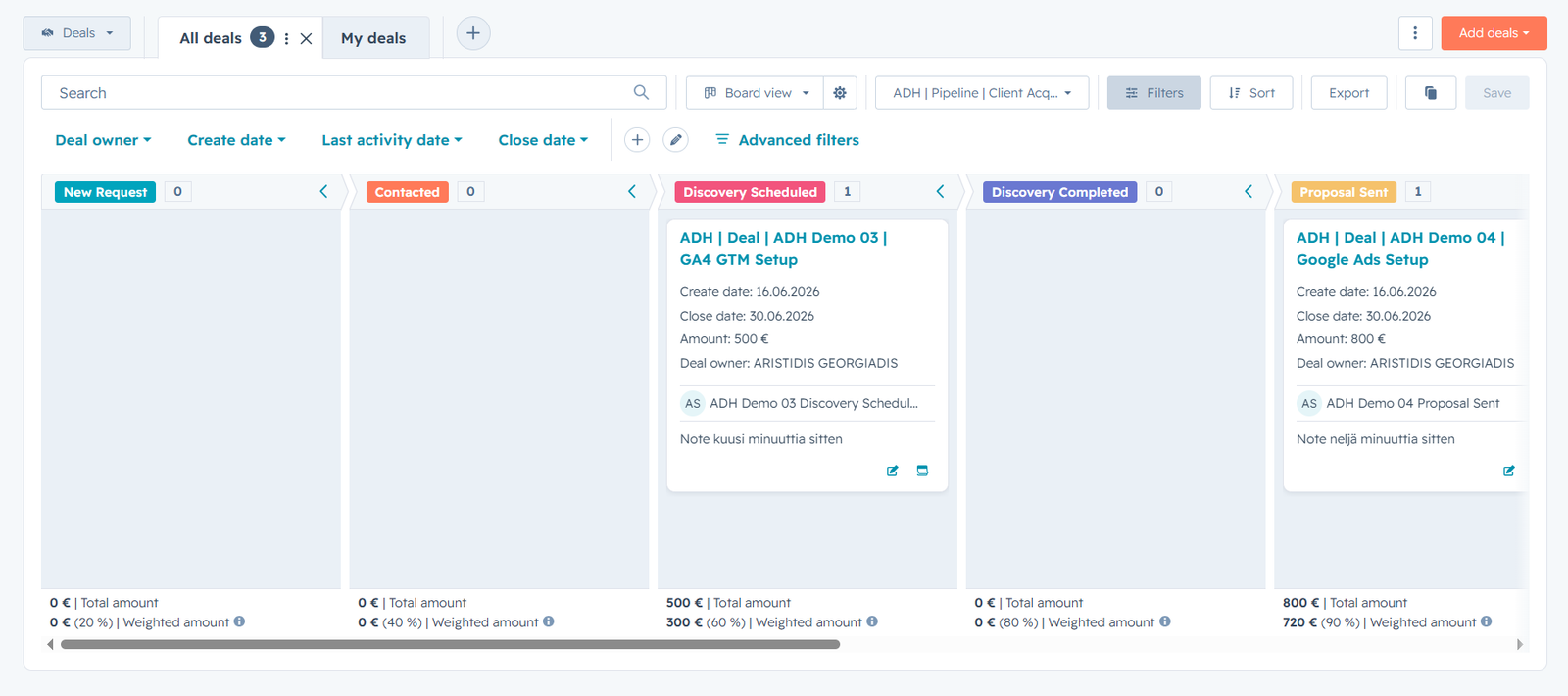Click the search magnifier icon
The width and height of the screenshot is (1568, 696).
coord(641,92)
